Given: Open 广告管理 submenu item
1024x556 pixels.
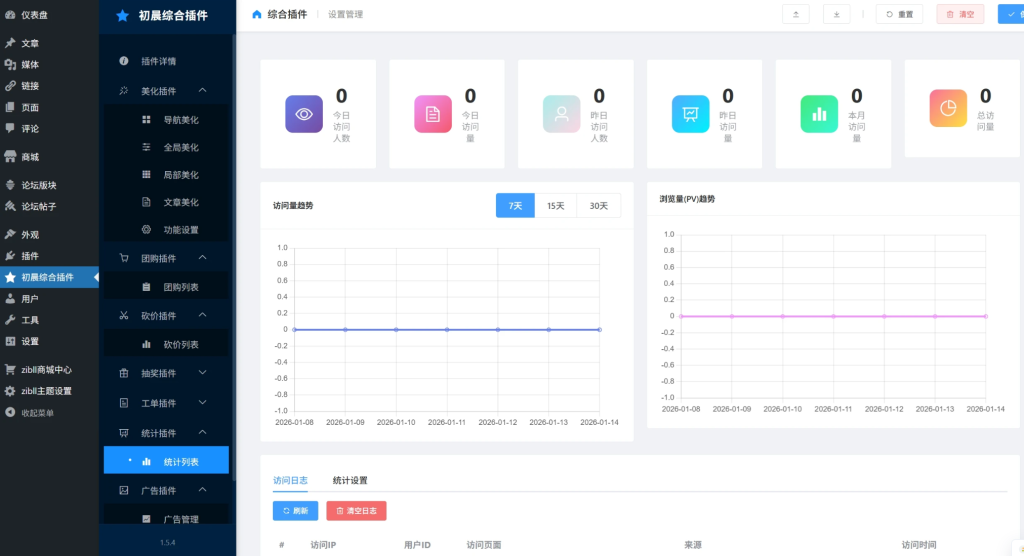Looking at the screenshot, I should (167, 519).
